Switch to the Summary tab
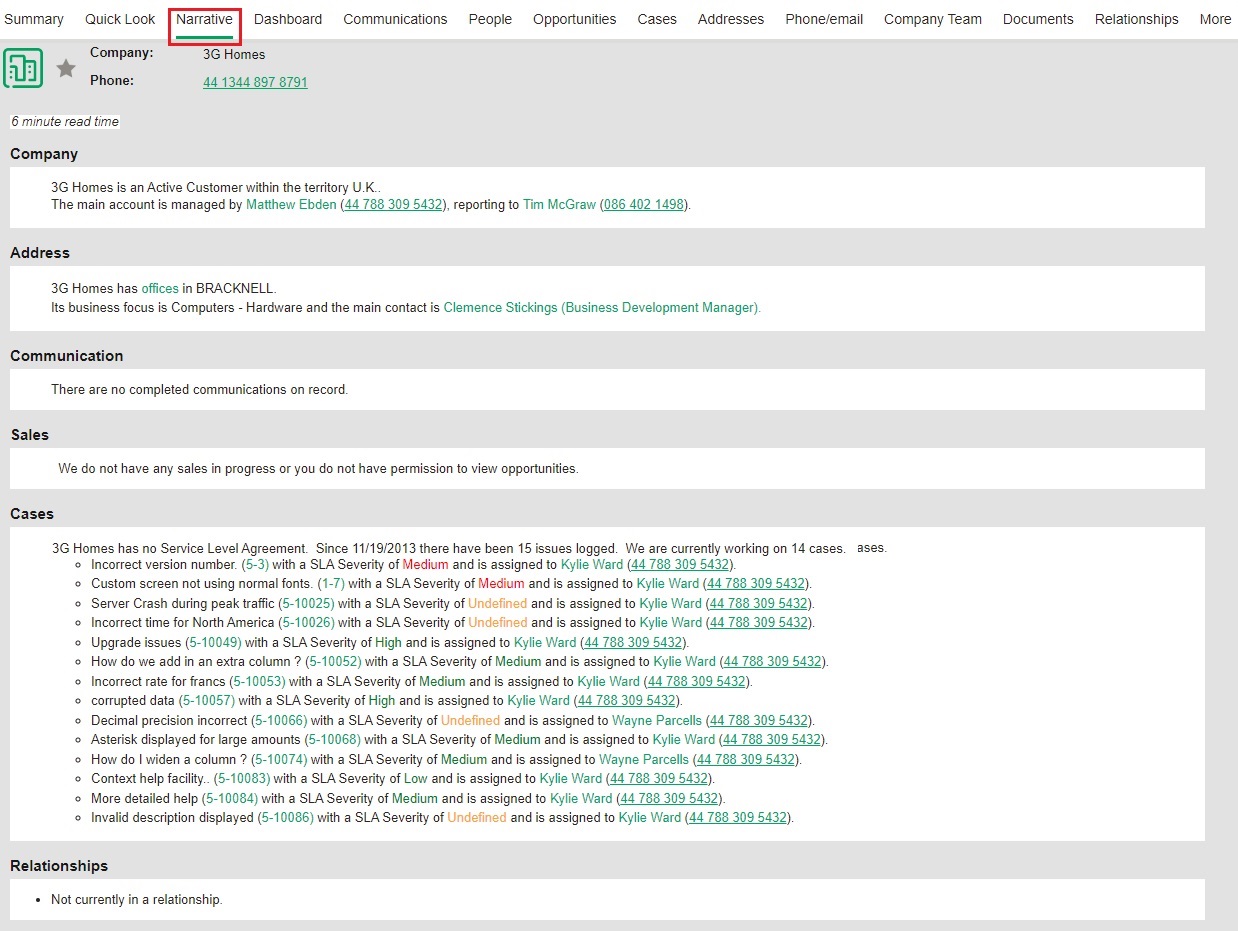The height and width of the screenshot is (931, 1238). coord(34,19)
